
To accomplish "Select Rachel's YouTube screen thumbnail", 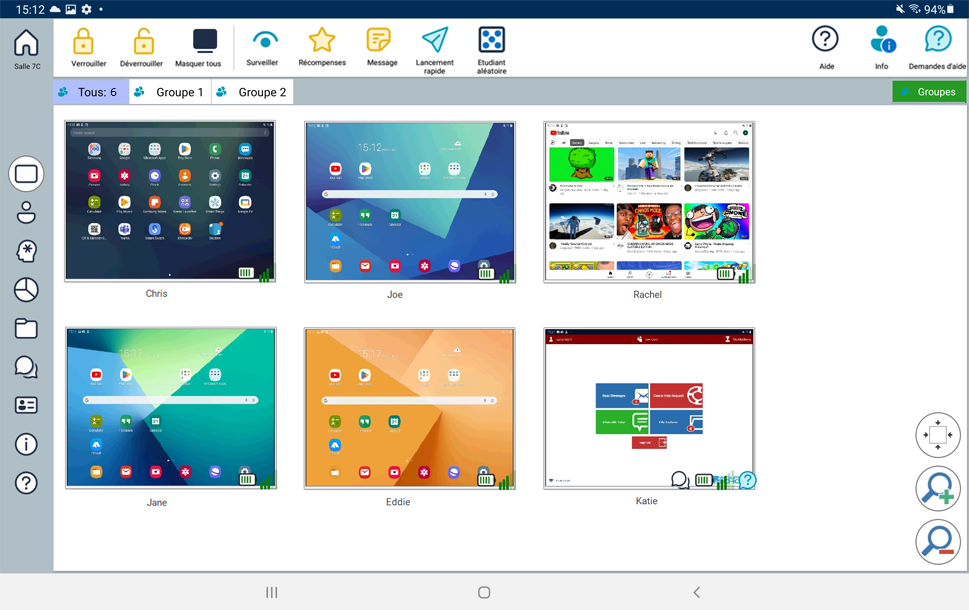I will [x=649, y=202].
